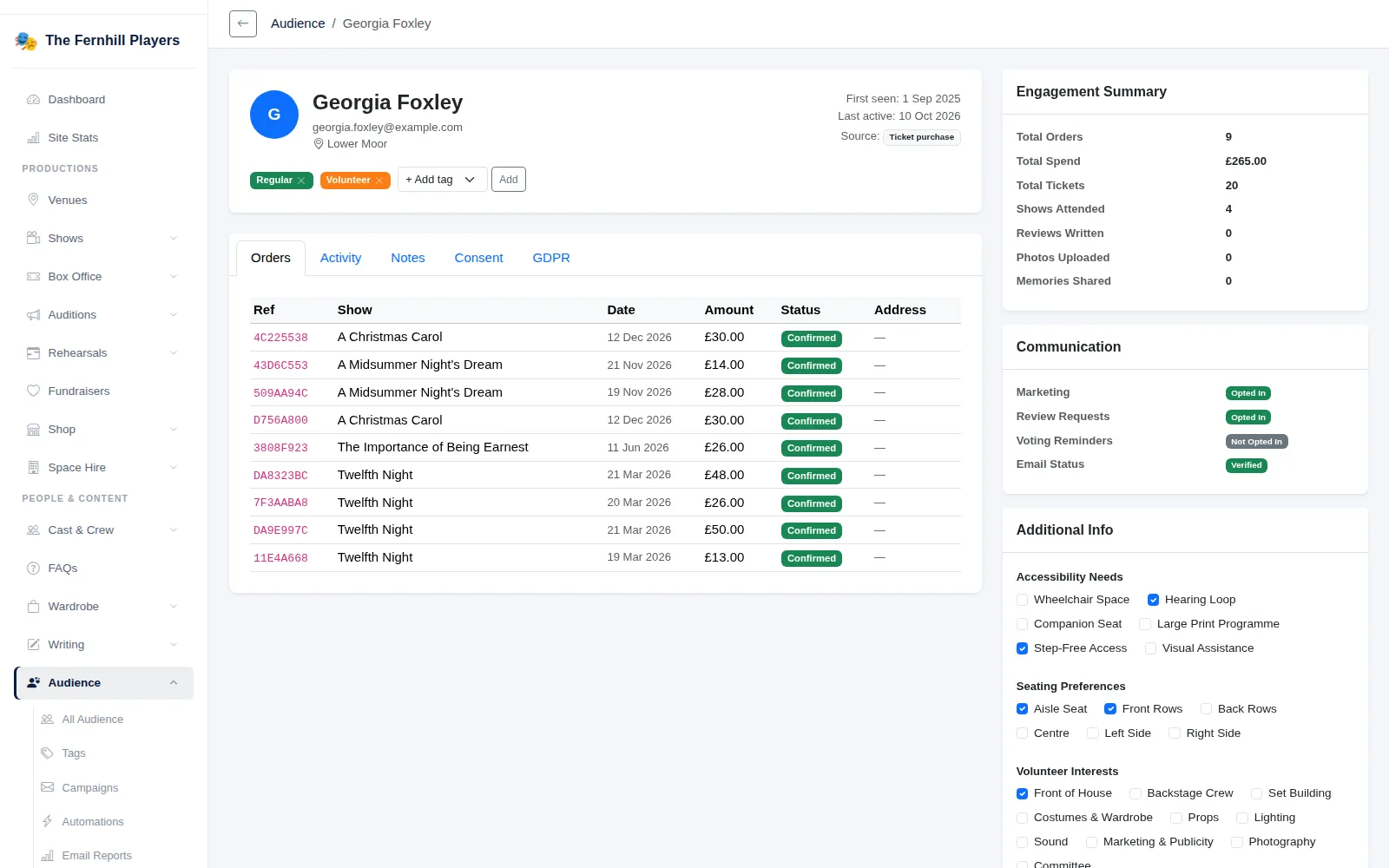1389x868 pixels.
Task: Uncheck Step-Free Access checkbox
Action: 1022,648
